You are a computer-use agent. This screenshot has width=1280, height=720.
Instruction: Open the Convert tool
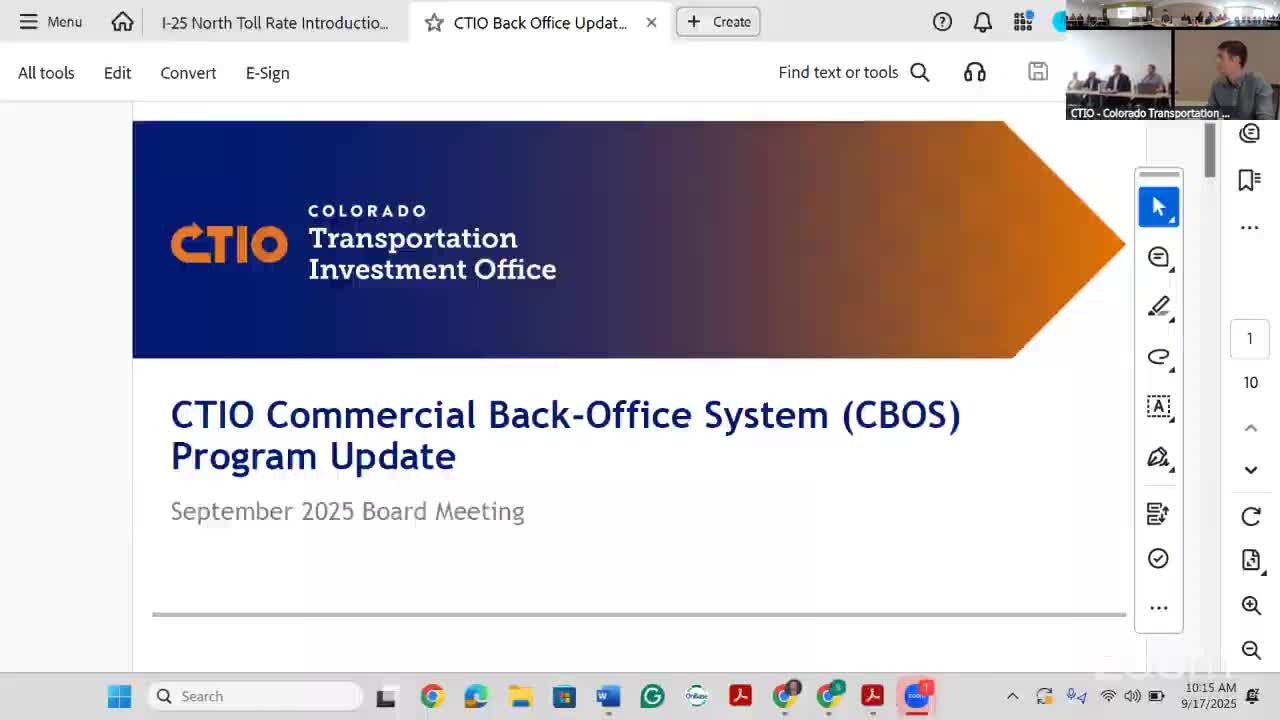[188, 73]
